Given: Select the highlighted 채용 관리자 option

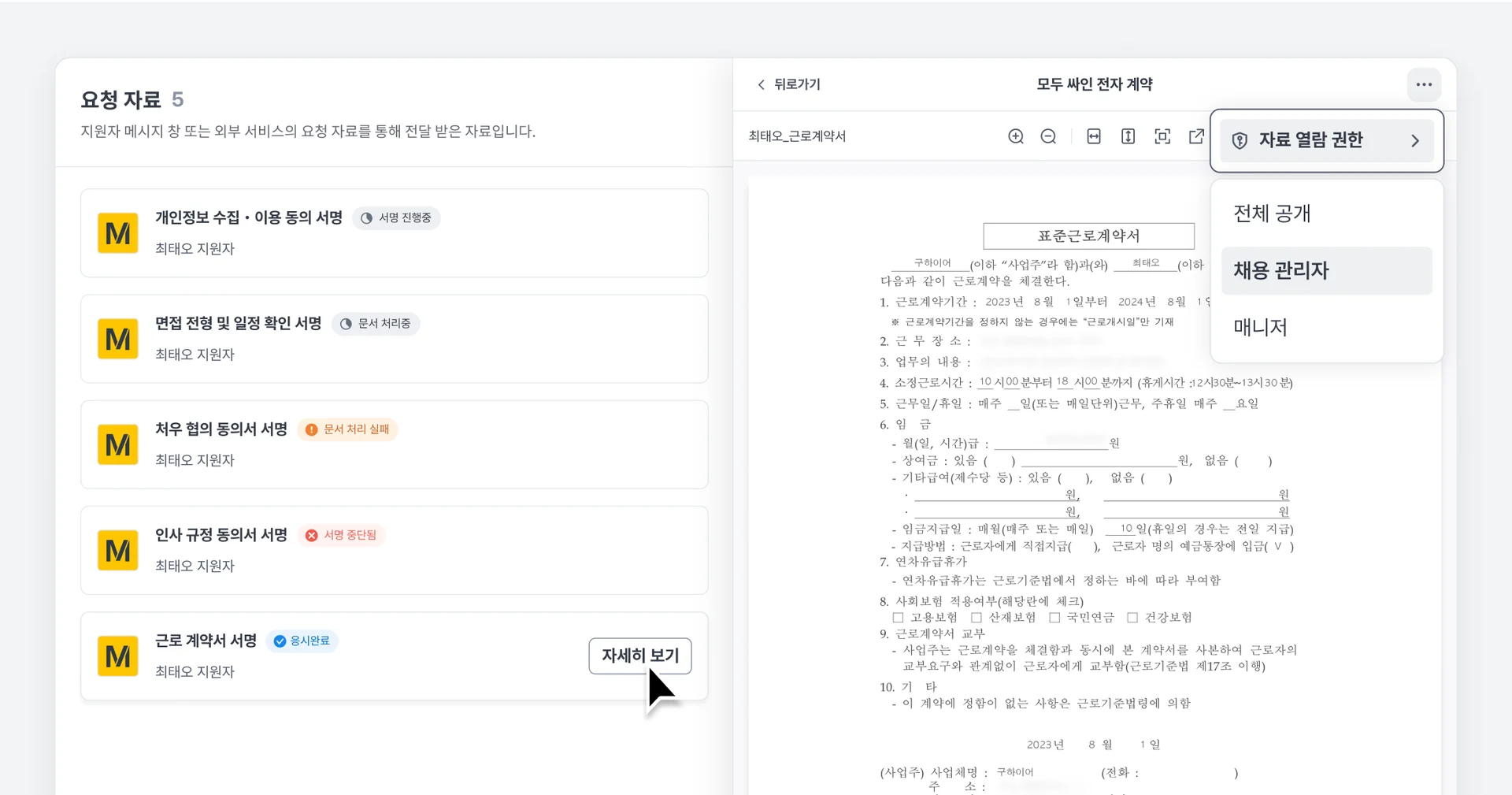Looking at the screenshot, I should point(1280,270).
